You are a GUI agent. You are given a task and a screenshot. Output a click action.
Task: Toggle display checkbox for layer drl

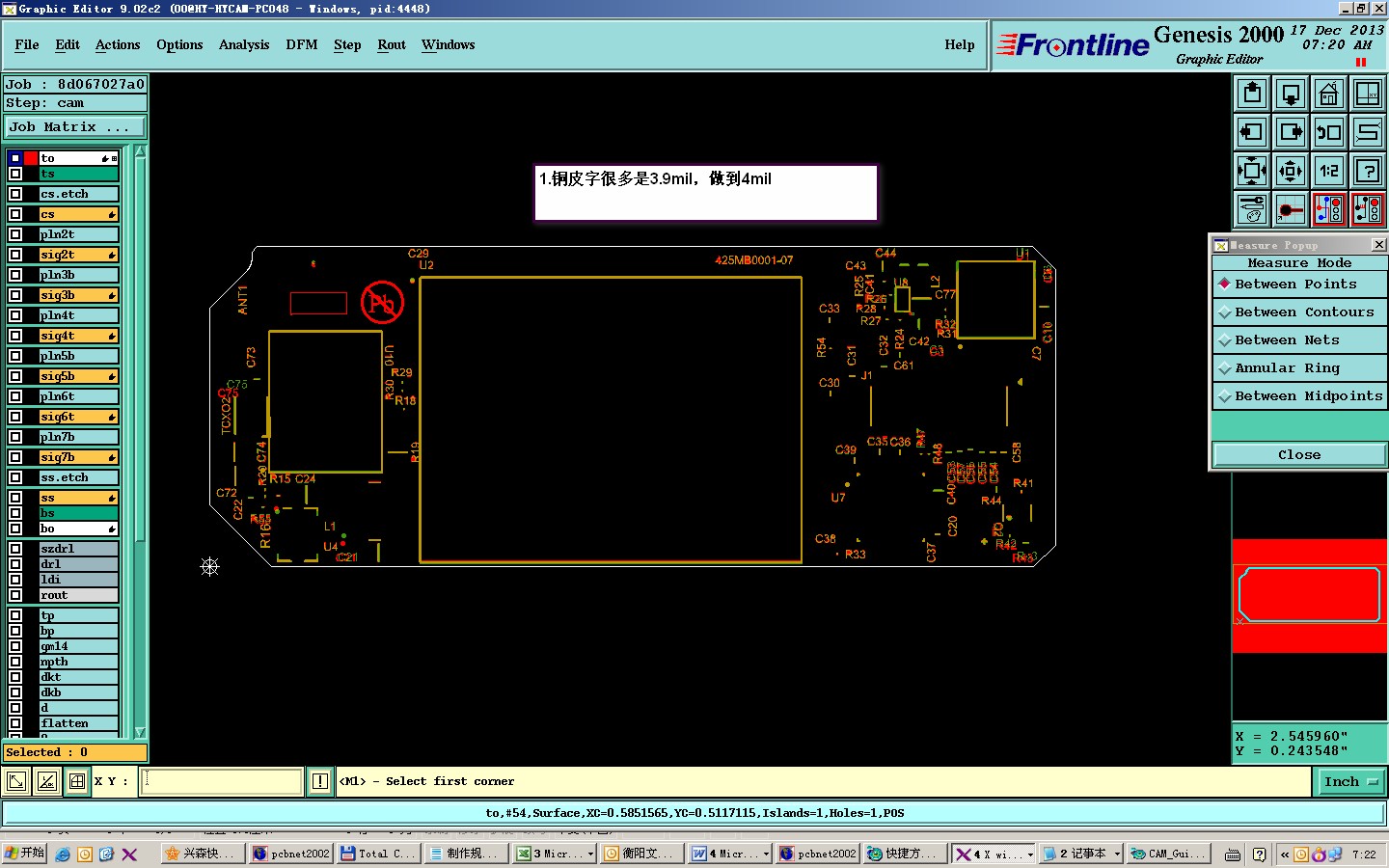[15, 564]
